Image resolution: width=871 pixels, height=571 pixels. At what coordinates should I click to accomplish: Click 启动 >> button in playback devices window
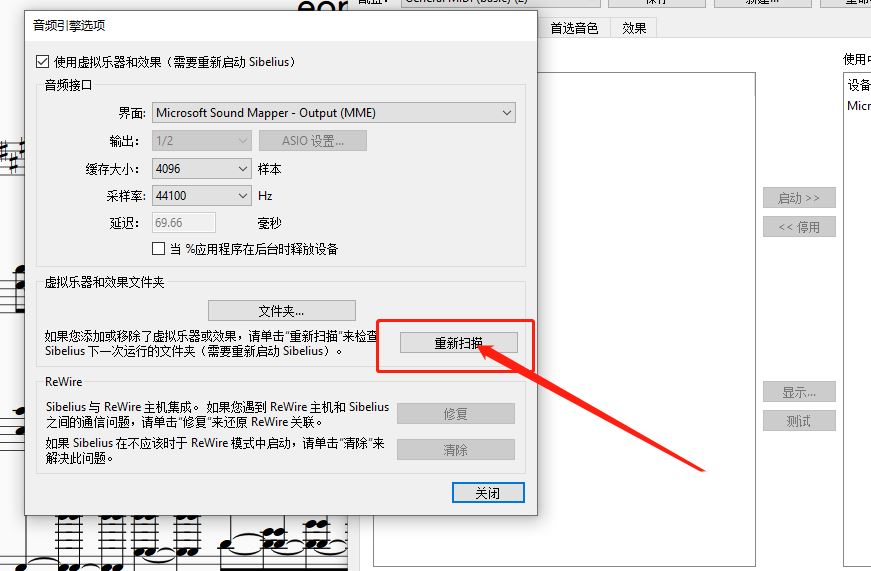coord(799,198)
